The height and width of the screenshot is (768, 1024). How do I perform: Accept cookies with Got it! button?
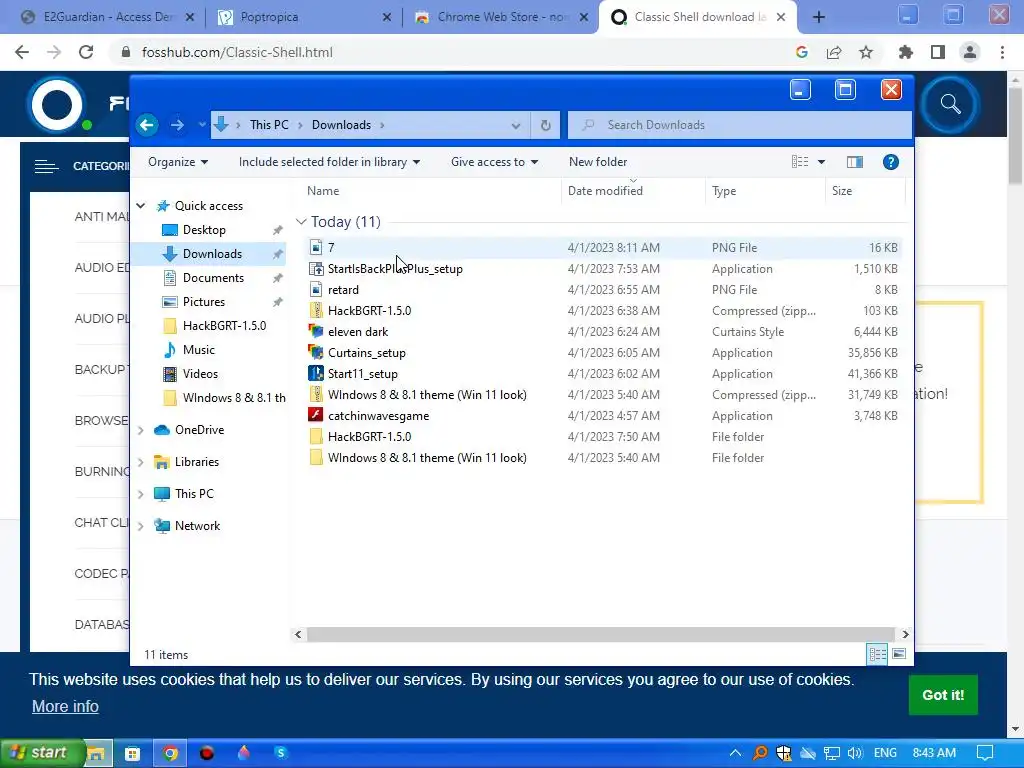pos(942,695)
